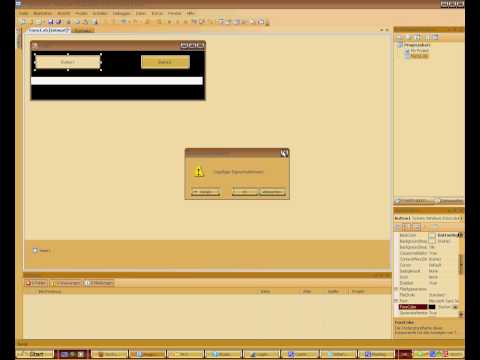Open the Ansicht menu
This screenshot has width=480, height=360.
pos(64,13)
